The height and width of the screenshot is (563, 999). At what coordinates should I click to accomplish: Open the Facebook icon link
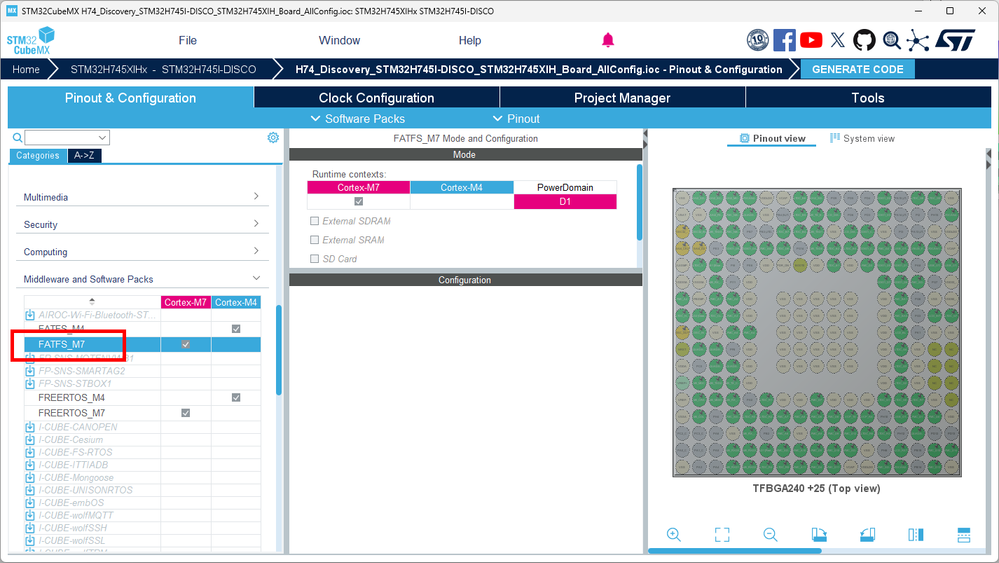coord(784,40)
